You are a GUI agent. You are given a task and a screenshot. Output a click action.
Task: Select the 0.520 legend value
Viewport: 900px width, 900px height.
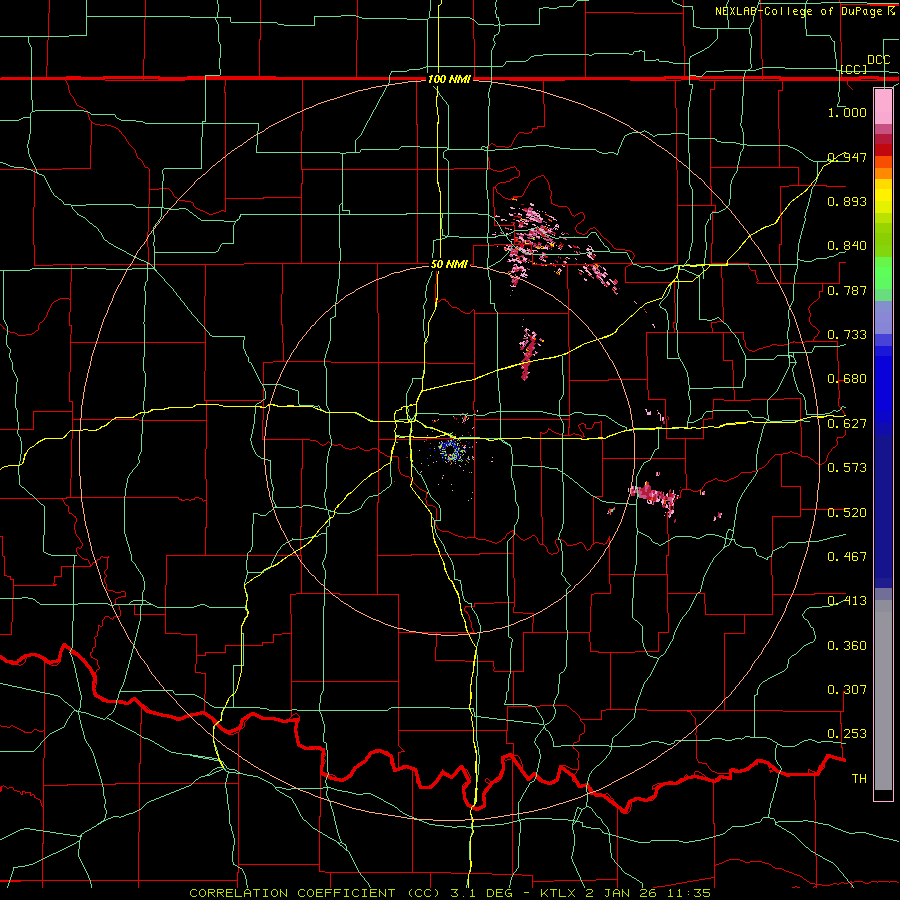coord(847,513)
